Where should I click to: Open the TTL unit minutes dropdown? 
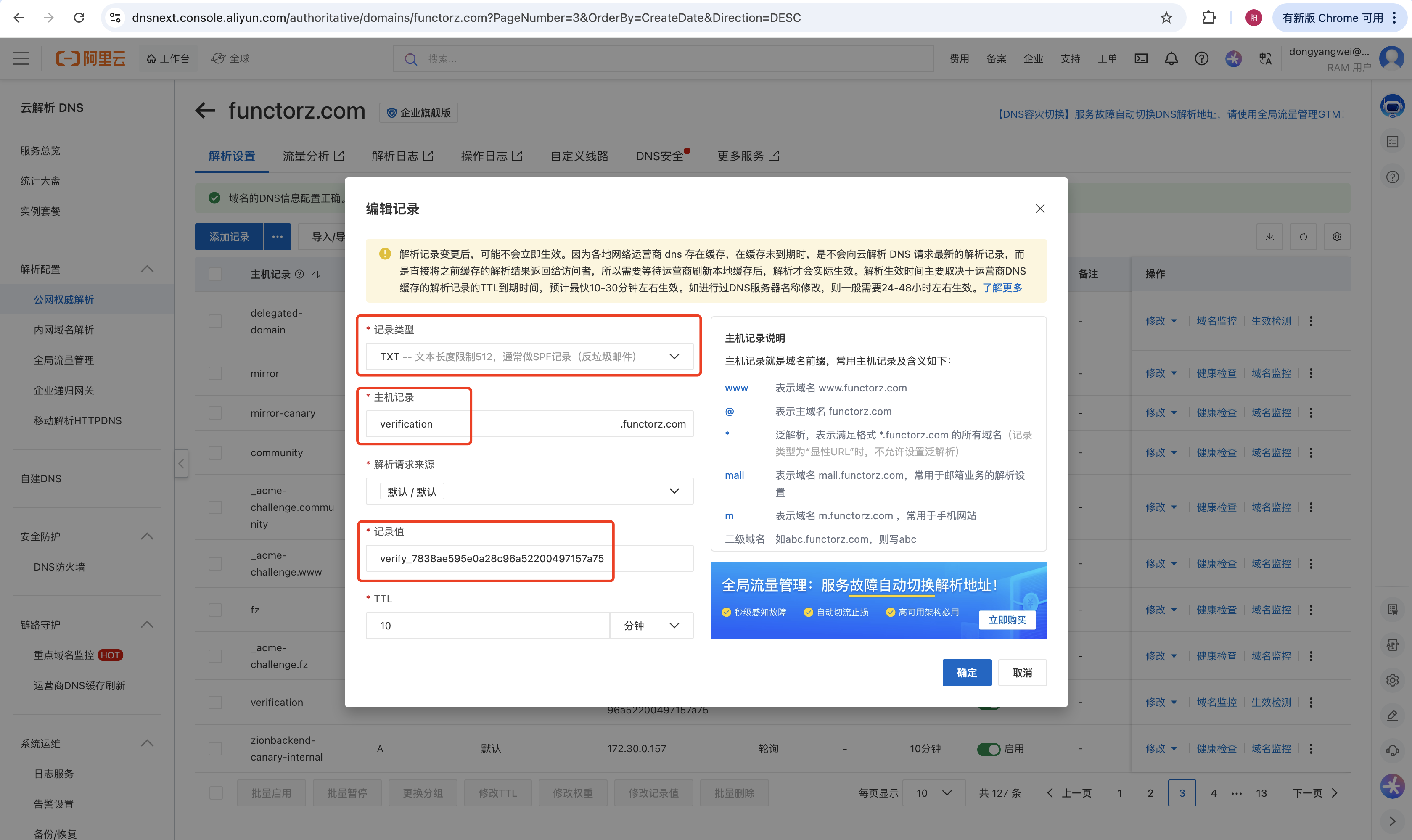point(651,626)
